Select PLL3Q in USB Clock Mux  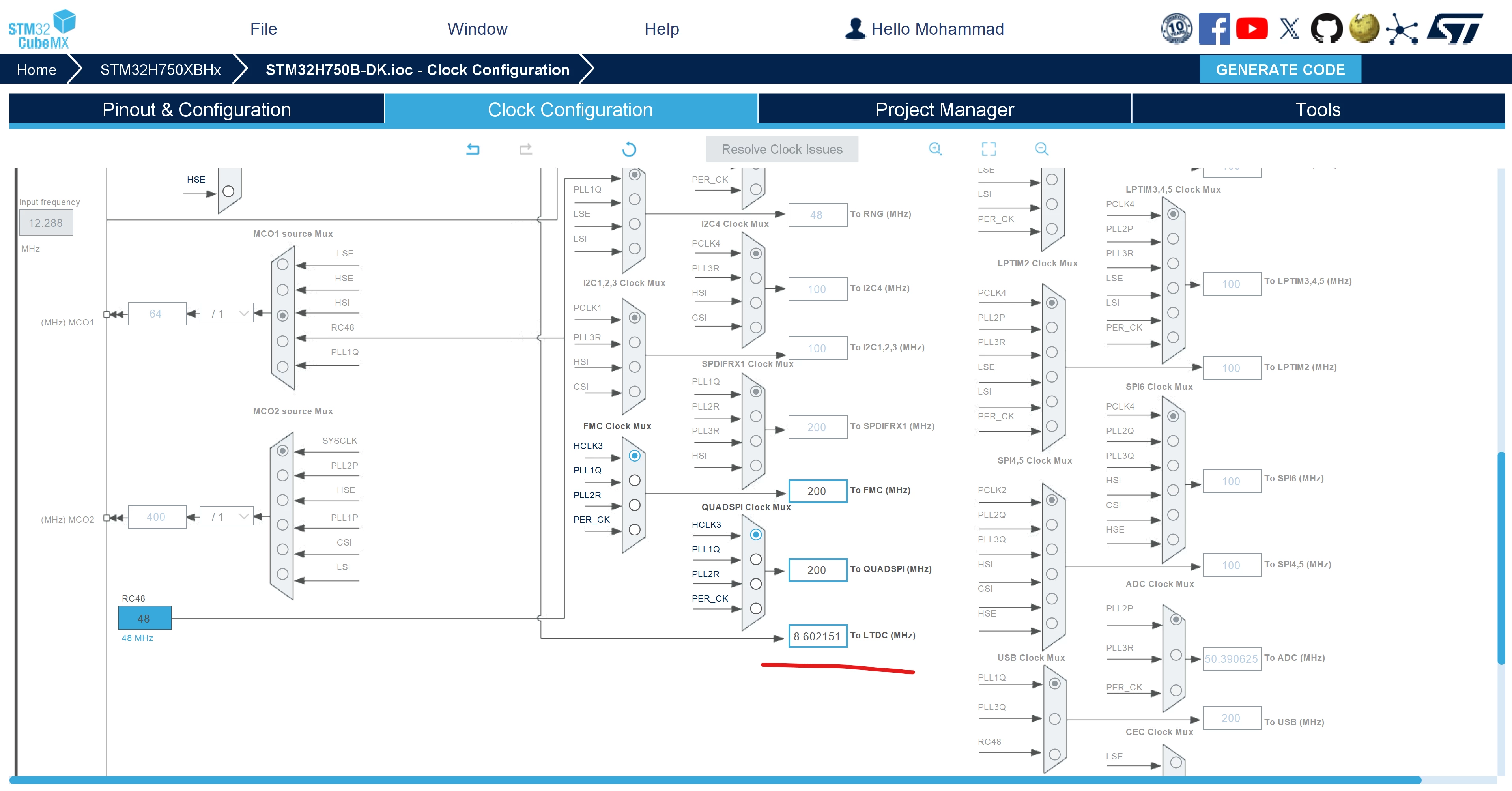click(x=1055, y=719)
